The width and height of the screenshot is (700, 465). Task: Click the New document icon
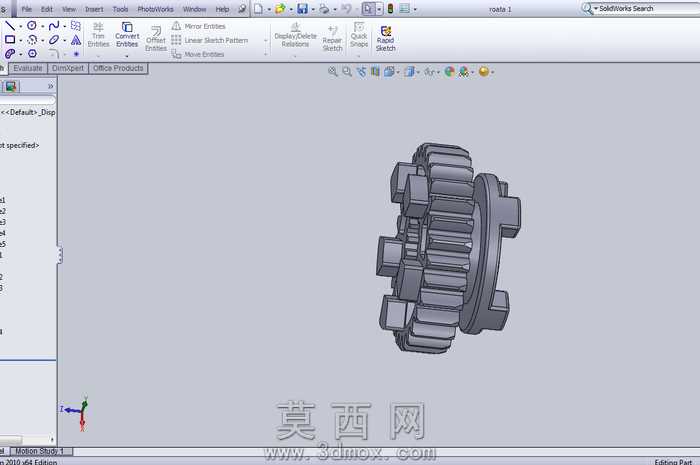(x=258, y=8)
